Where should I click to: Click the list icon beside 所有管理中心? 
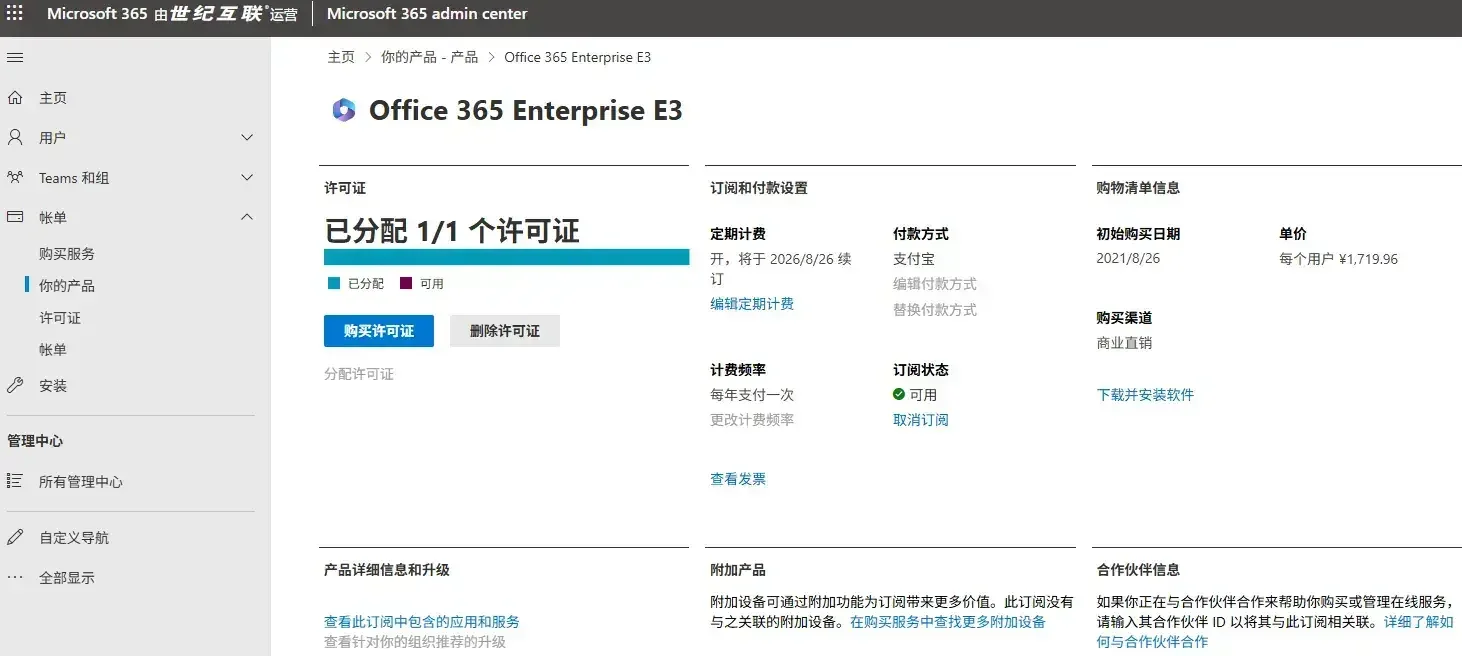pyautogui.click(x=15, y=481)
